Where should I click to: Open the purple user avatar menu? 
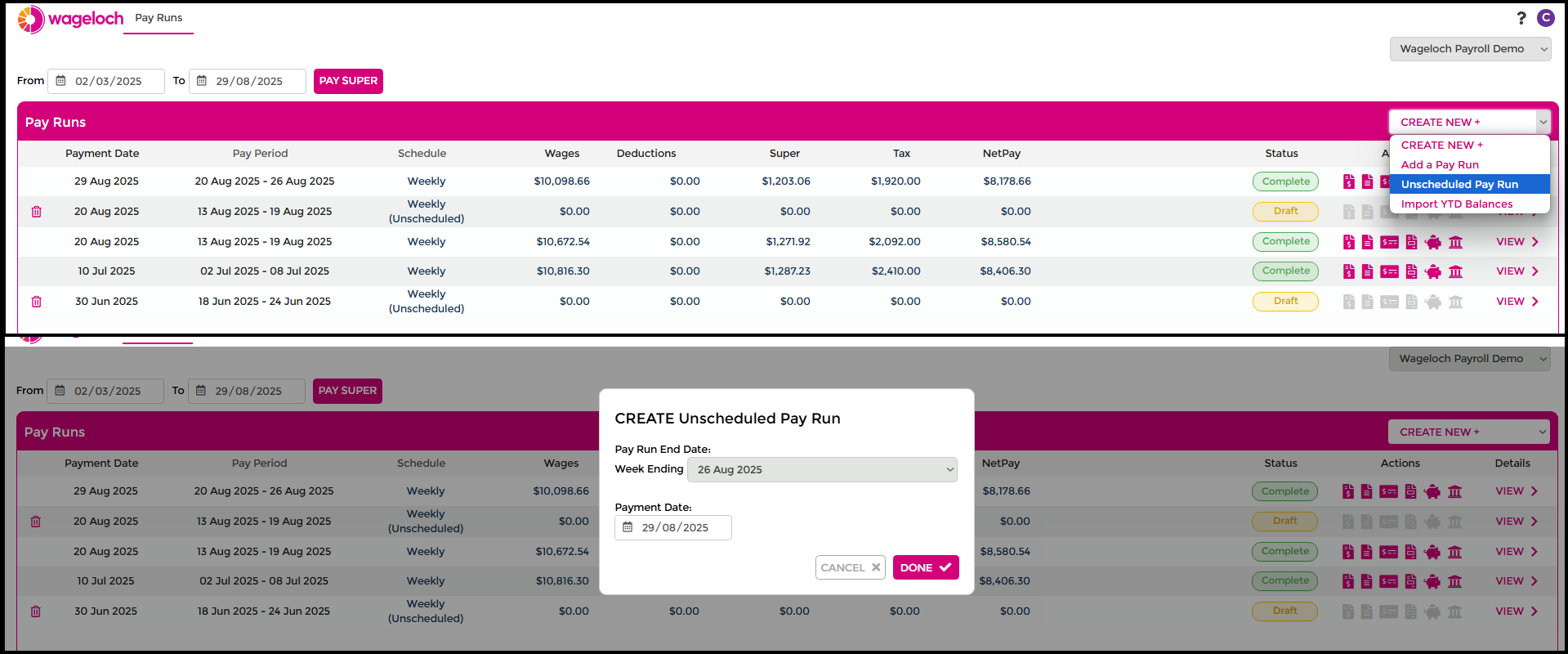(1545, 18)
